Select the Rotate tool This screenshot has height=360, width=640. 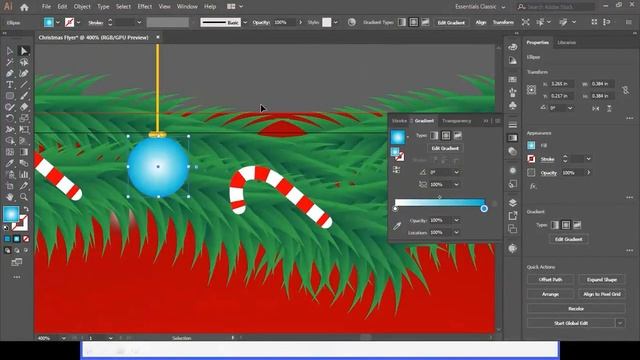pyautogui.click(x=9, y=118)
